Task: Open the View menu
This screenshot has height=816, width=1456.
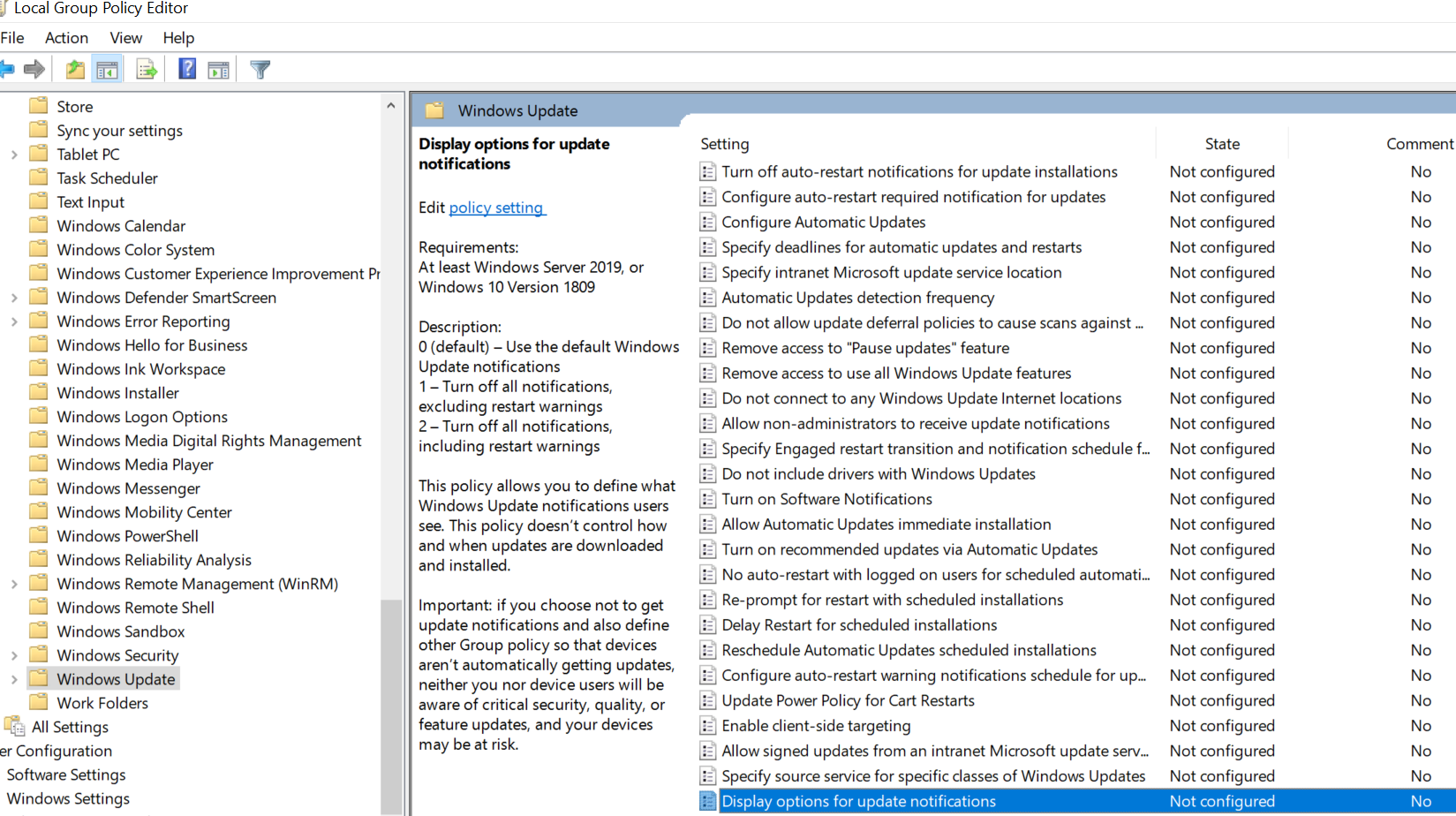Action: (125, 38)
